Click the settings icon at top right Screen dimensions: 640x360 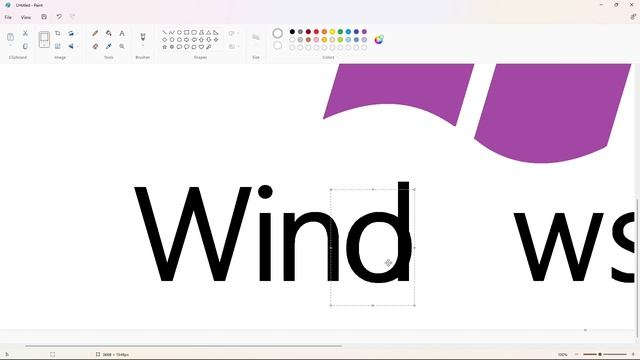[x=633, y=17]
